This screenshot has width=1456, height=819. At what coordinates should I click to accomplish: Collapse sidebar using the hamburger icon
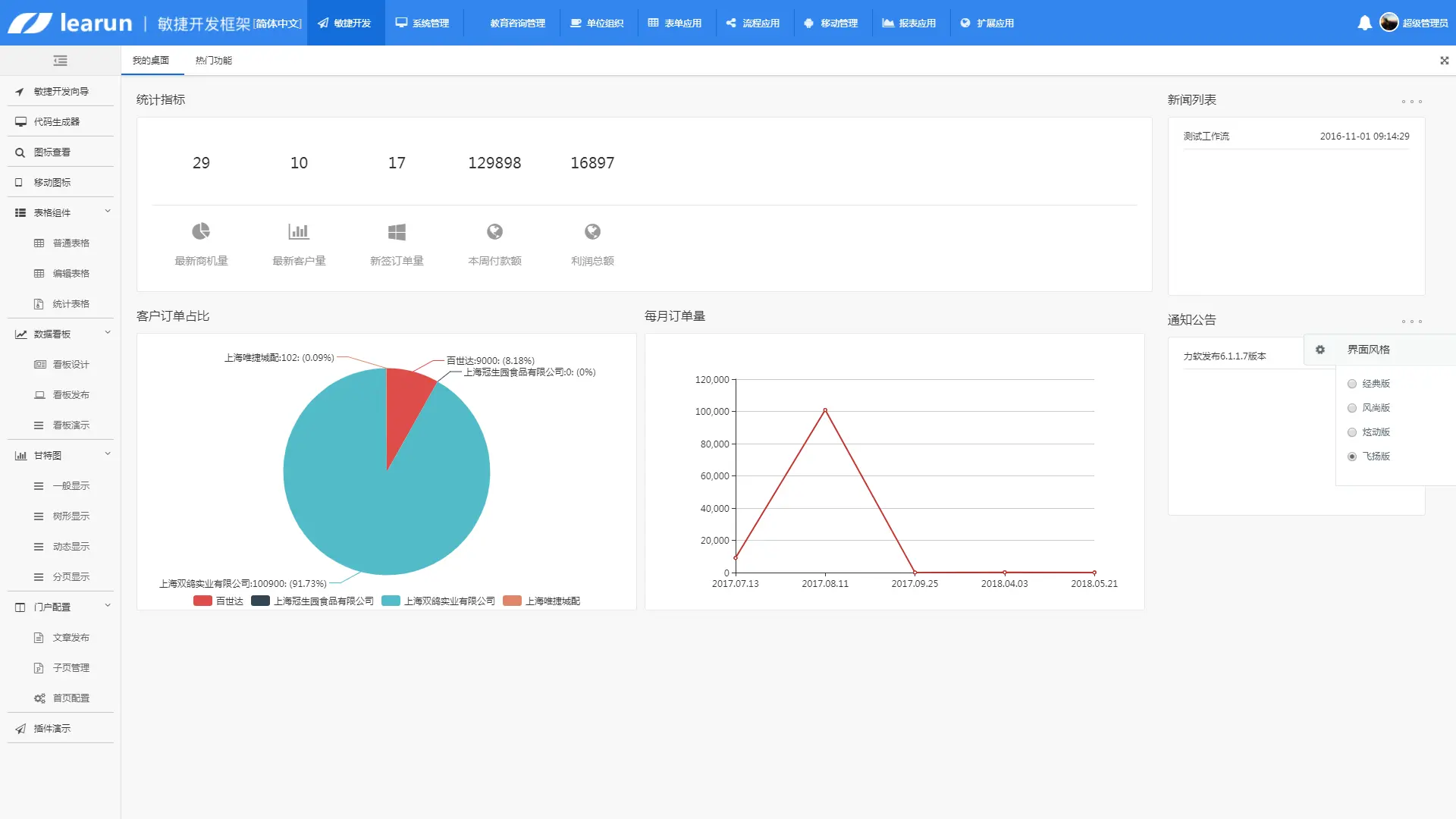tap(60, 61)
